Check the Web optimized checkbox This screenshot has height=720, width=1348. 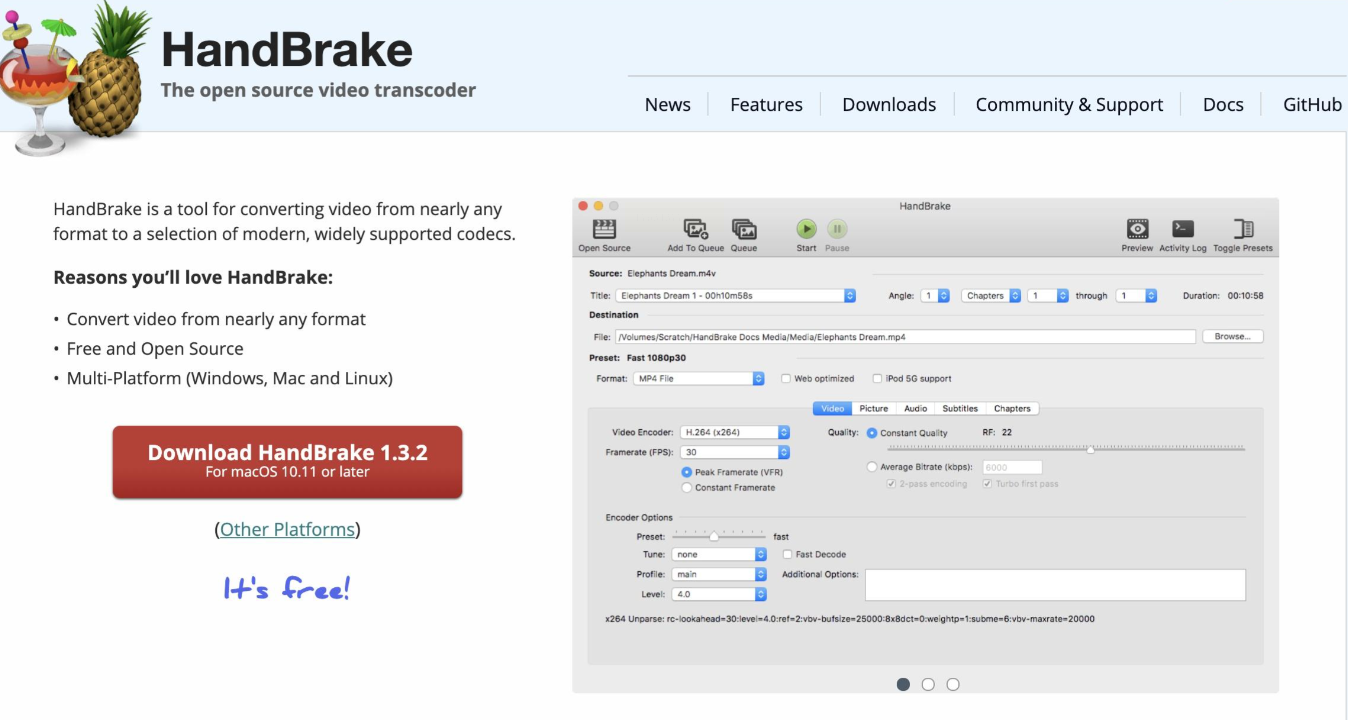(786, 379)
